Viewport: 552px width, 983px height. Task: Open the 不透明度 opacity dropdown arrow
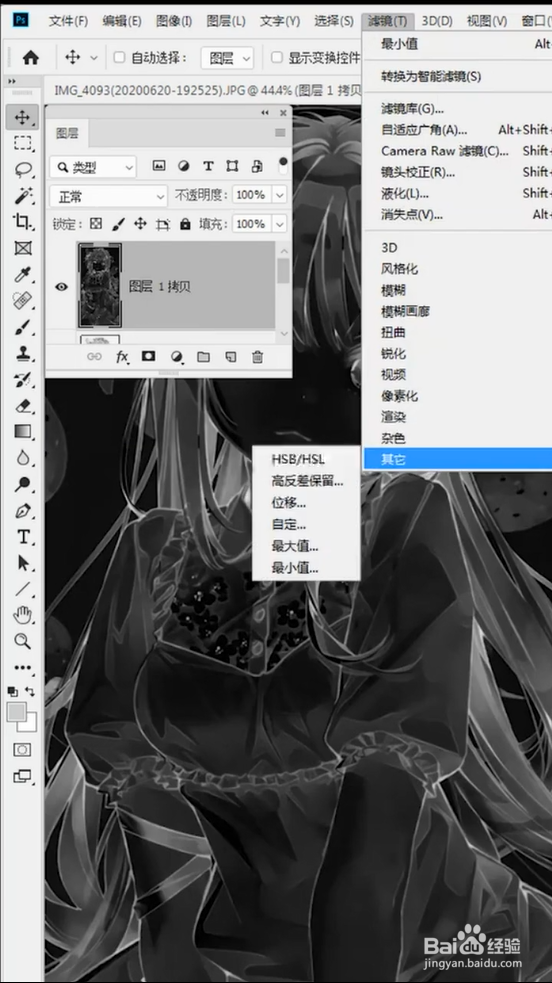(x=279, y=195)
